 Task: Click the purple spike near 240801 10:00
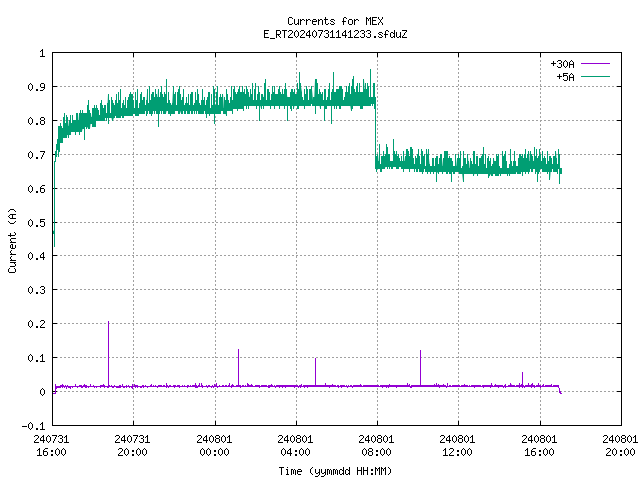420,367
